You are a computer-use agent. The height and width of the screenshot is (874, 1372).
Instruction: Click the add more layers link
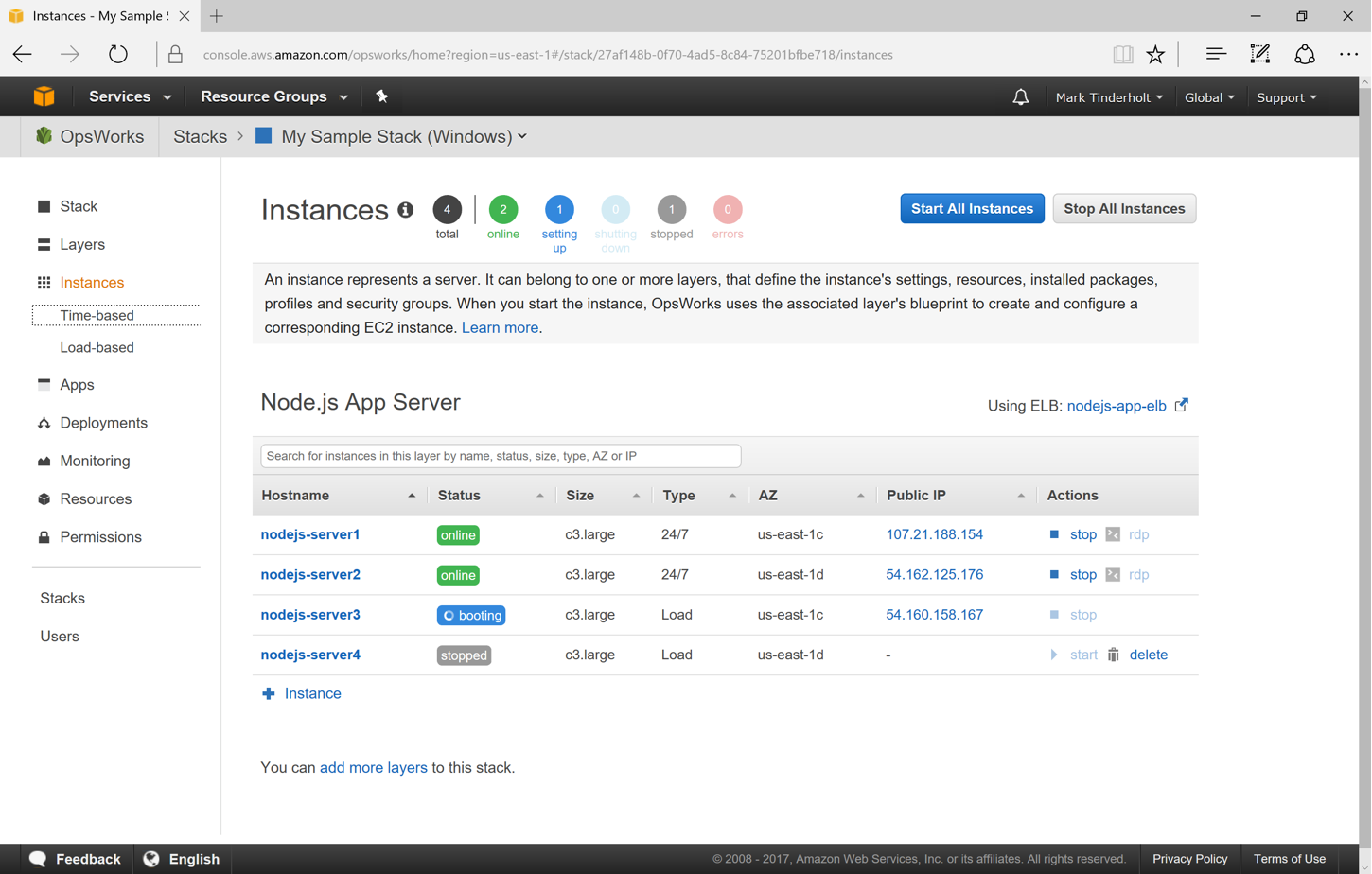373,767
